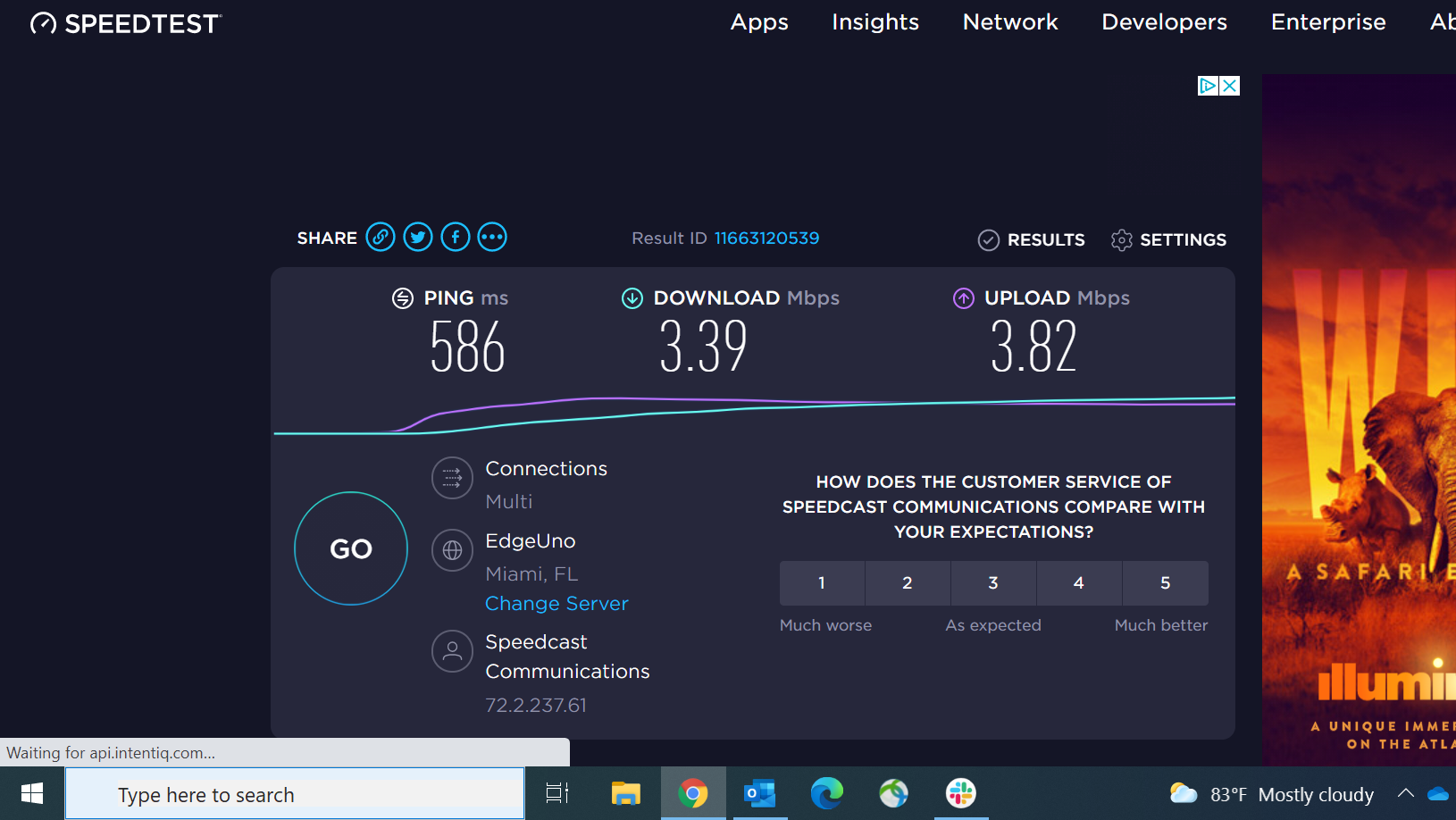Click the Speedtest logo

tap(126, 23)
